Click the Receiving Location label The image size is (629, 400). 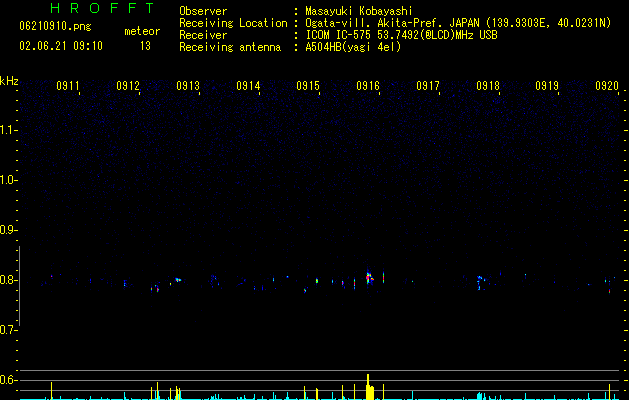pos(233,23)
